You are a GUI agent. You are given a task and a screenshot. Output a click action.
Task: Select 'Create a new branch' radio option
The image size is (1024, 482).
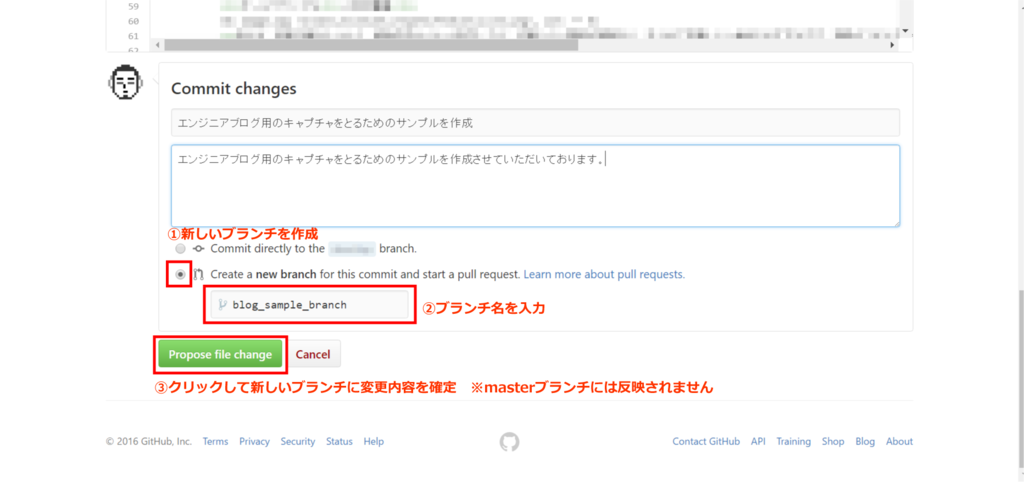(x=181, y=275)
